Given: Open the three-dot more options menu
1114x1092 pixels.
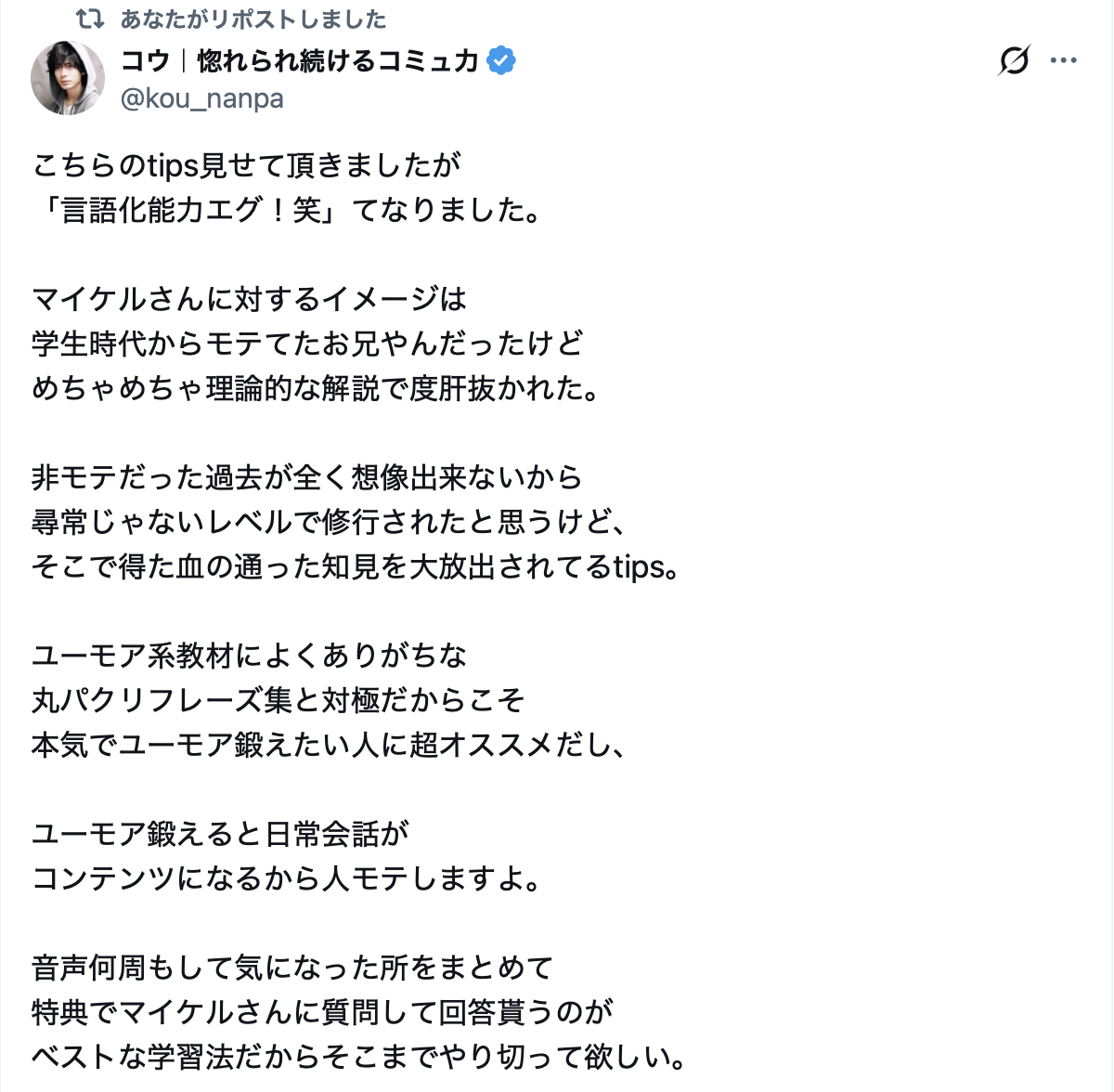Looking at the screenshot, I should click(x=1063, y=61).
